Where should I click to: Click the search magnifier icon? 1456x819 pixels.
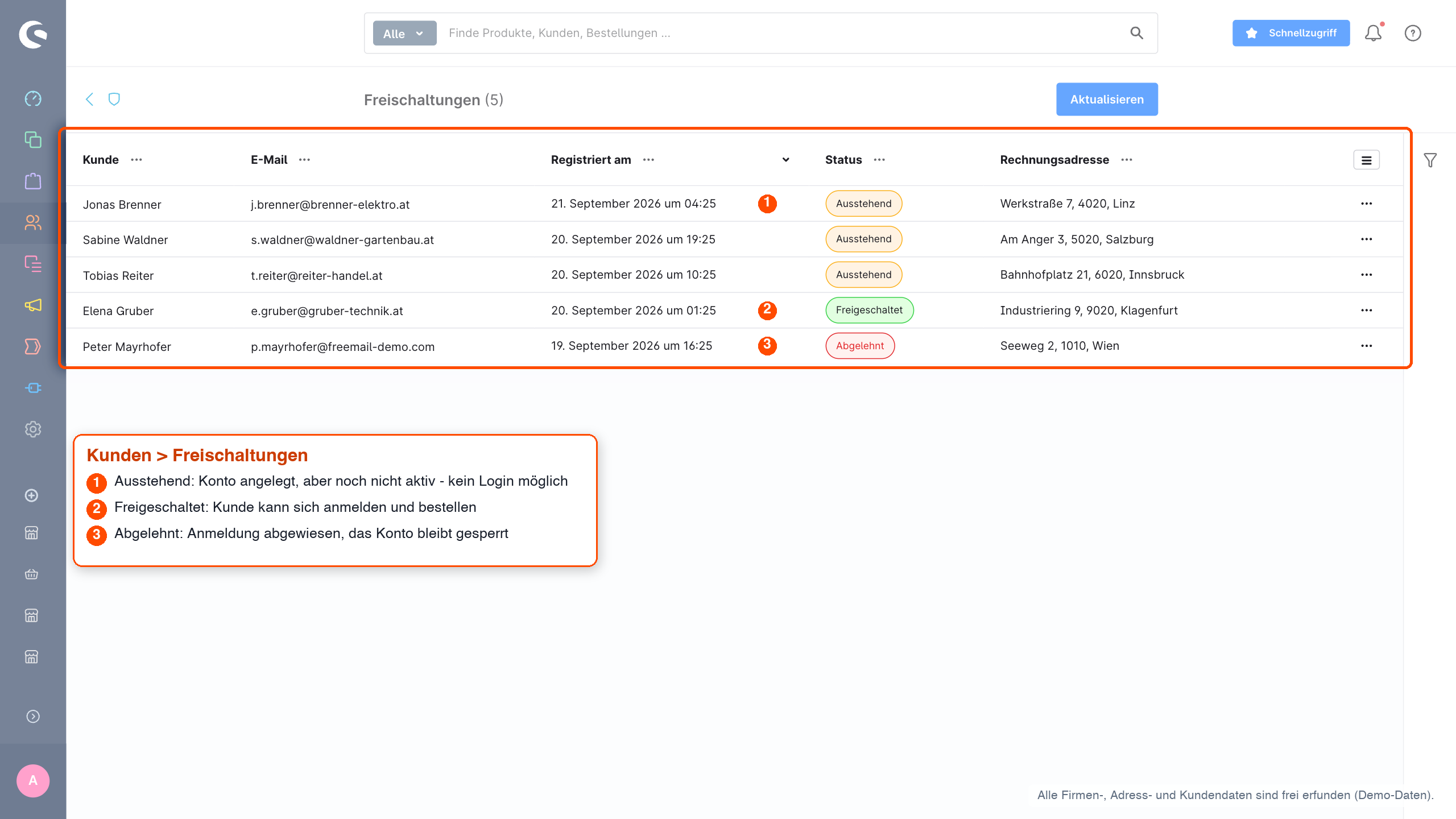pyautogui.click(x=1136, y=33)
